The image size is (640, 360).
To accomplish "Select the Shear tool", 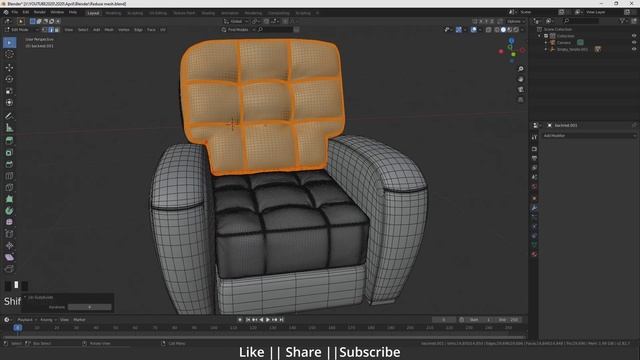I will pos(9,257).
